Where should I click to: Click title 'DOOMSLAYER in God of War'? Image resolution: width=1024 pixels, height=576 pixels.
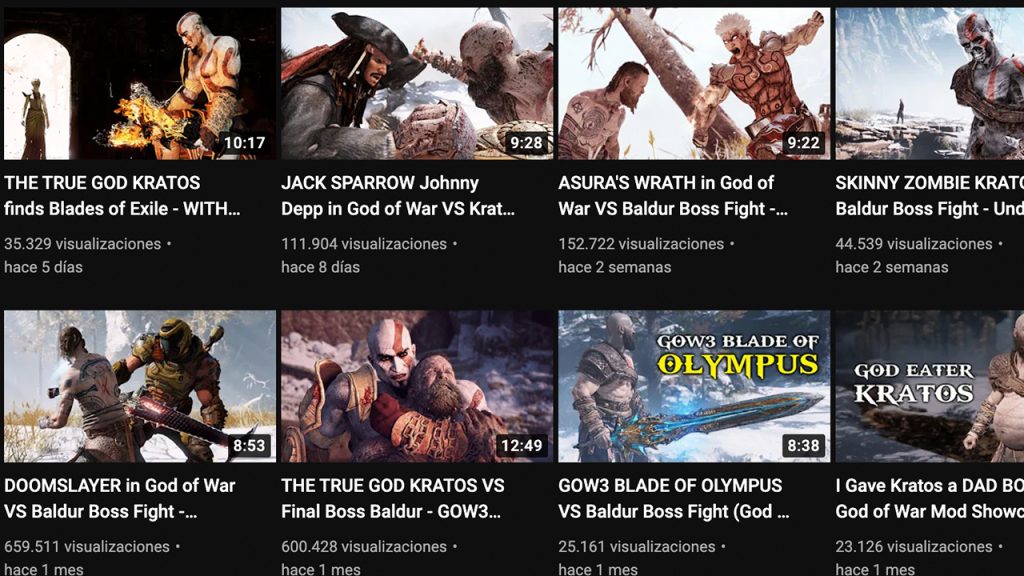[x=120, y=499]
